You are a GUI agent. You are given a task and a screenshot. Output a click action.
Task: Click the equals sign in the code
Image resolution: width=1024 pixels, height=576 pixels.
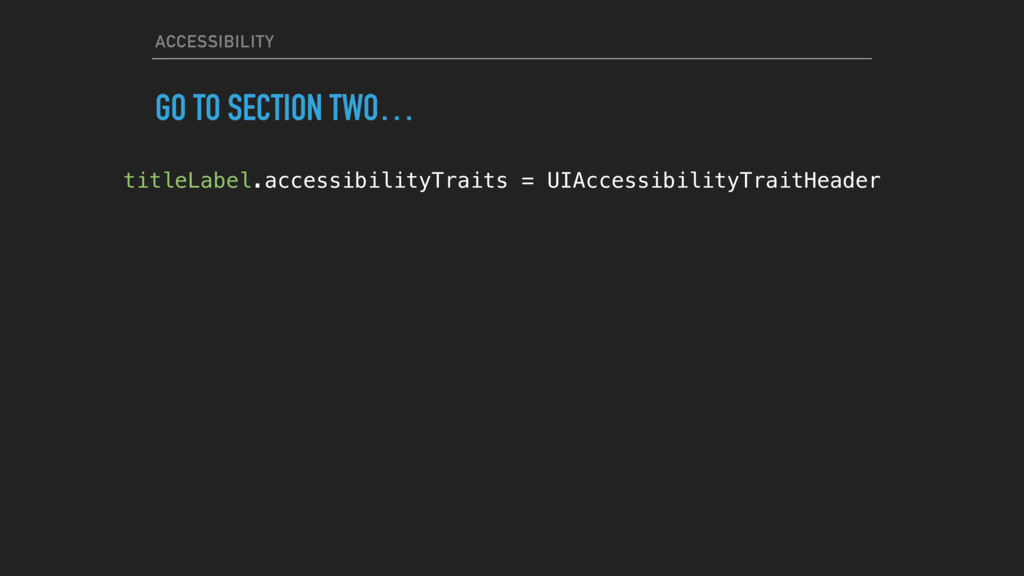[528, 181]
